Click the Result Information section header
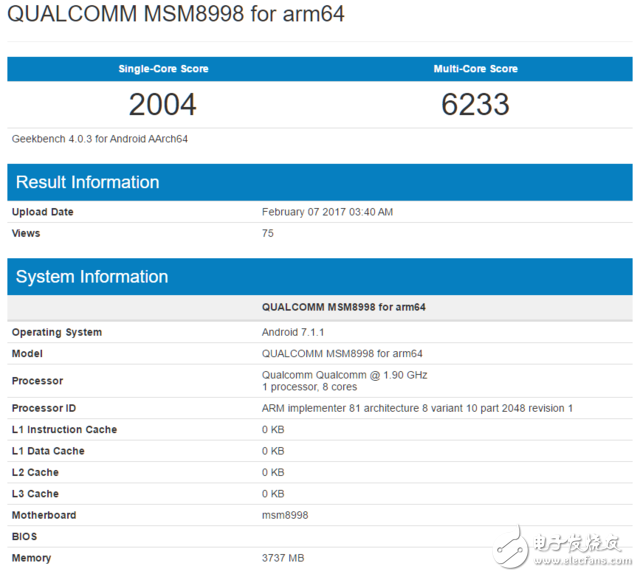 pyautogui.click(x=88, y=182)
